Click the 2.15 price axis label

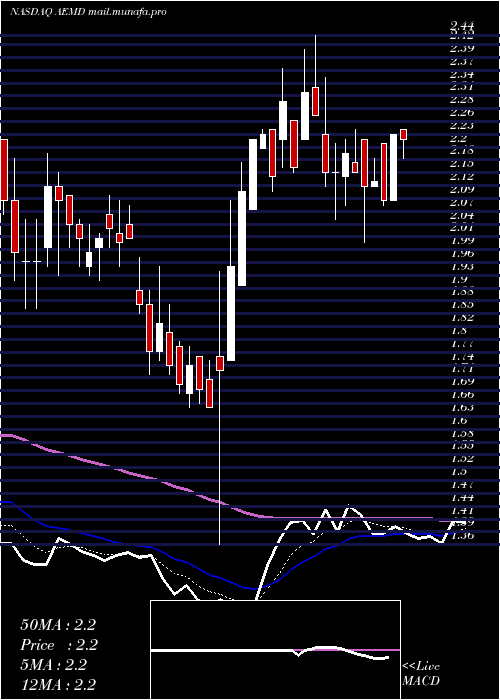point(462,164)
